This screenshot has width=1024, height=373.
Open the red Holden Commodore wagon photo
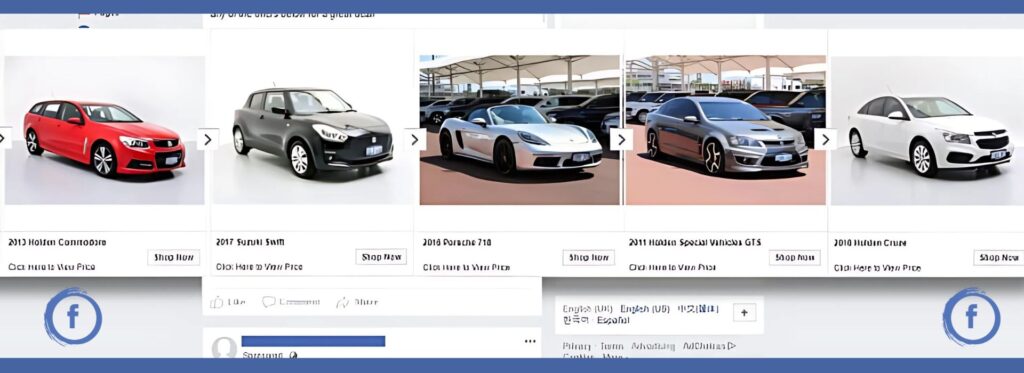(x=104, y=130)
